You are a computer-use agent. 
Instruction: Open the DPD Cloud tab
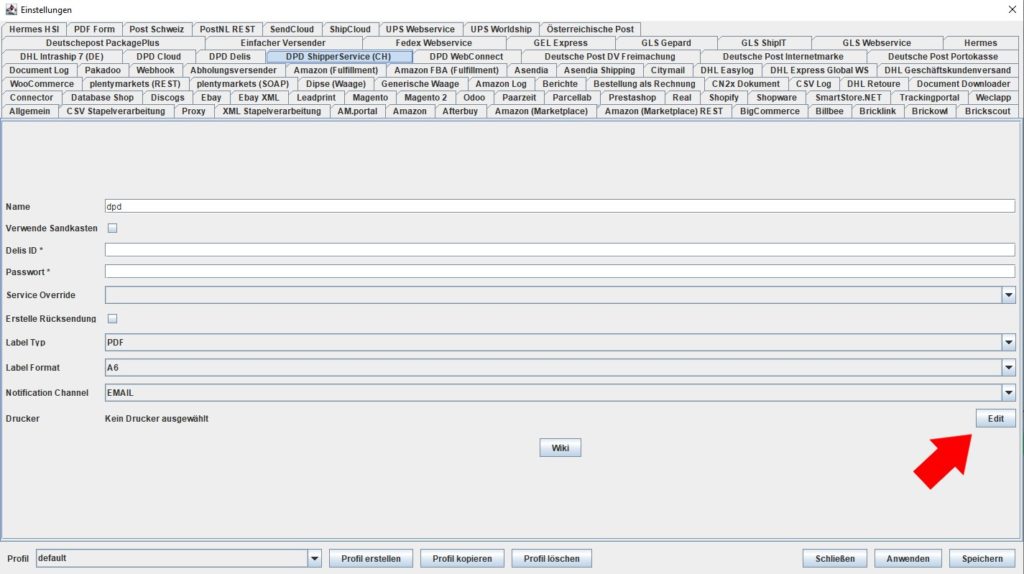159,56
